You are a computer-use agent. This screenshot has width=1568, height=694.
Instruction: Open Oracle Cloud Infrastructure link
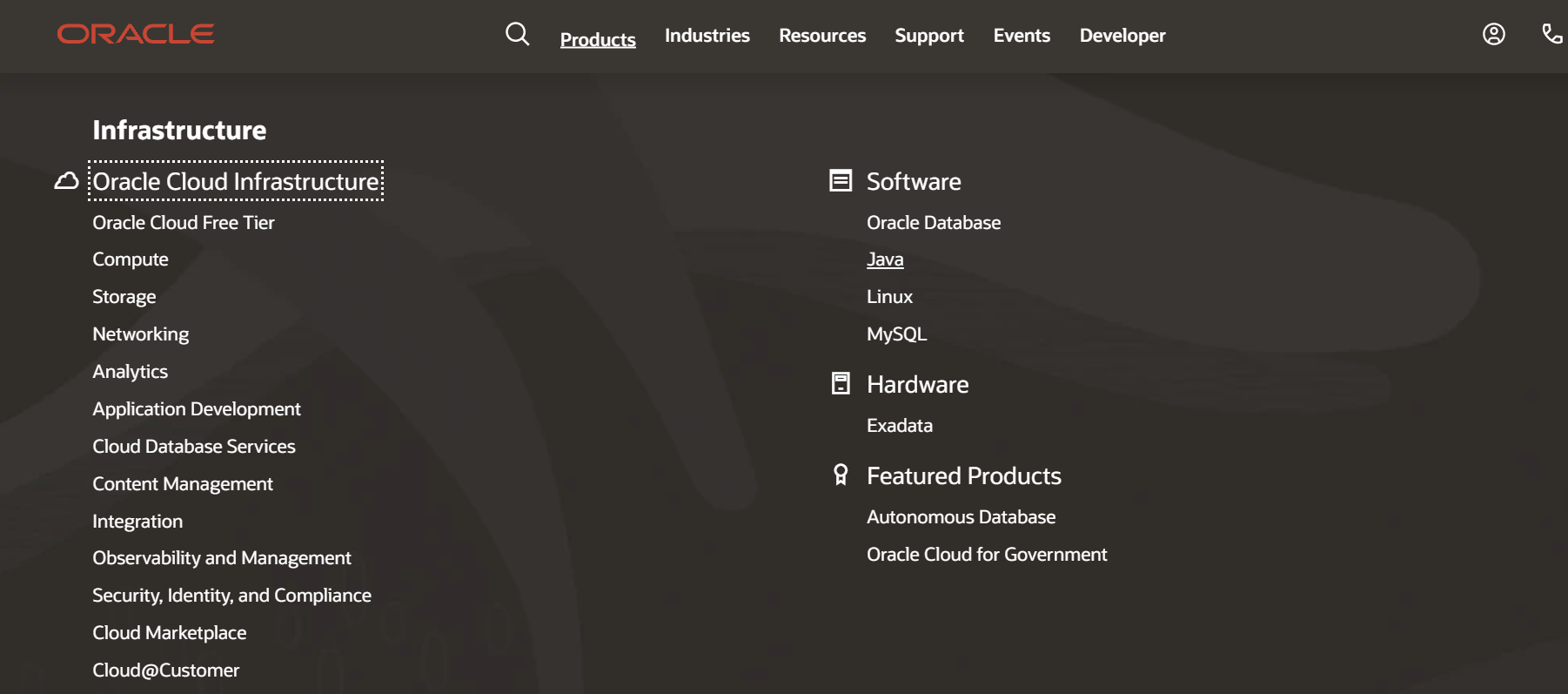[236, 181]
